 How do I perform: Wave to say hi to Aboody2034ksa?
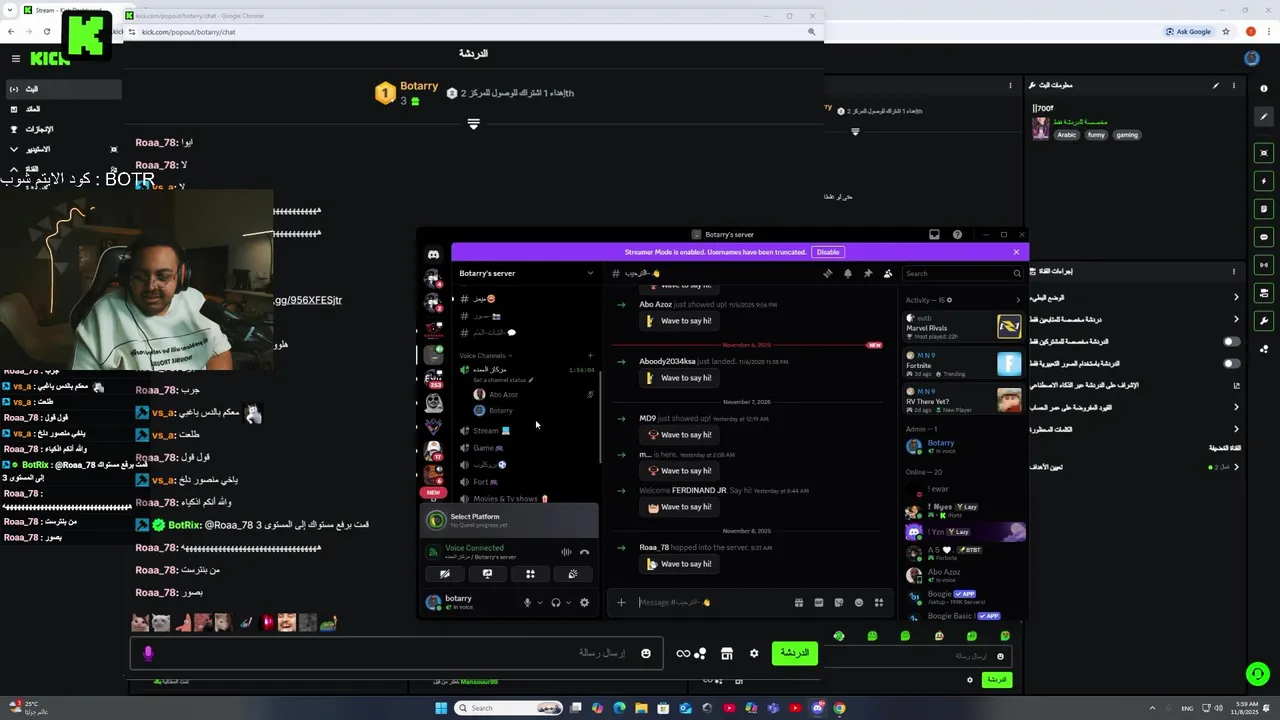[680, 378]
